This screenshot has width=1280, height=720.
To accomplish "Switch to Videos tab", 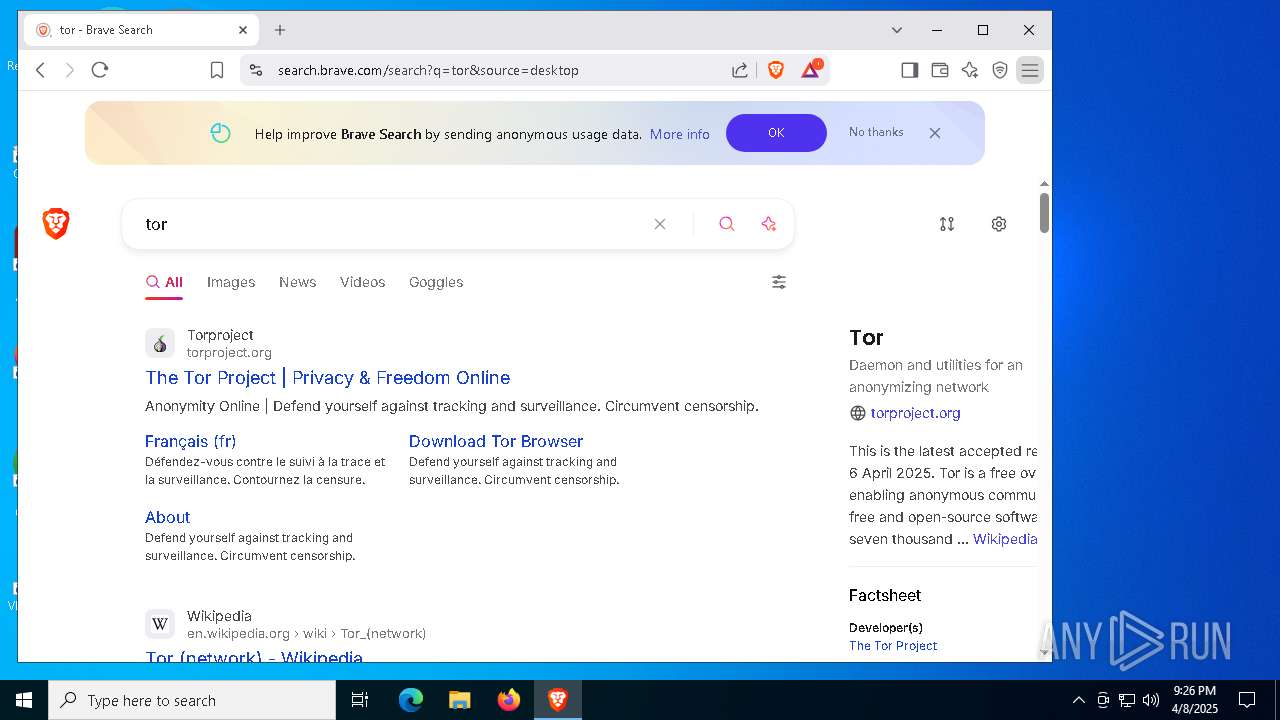I will click(363, 282).
